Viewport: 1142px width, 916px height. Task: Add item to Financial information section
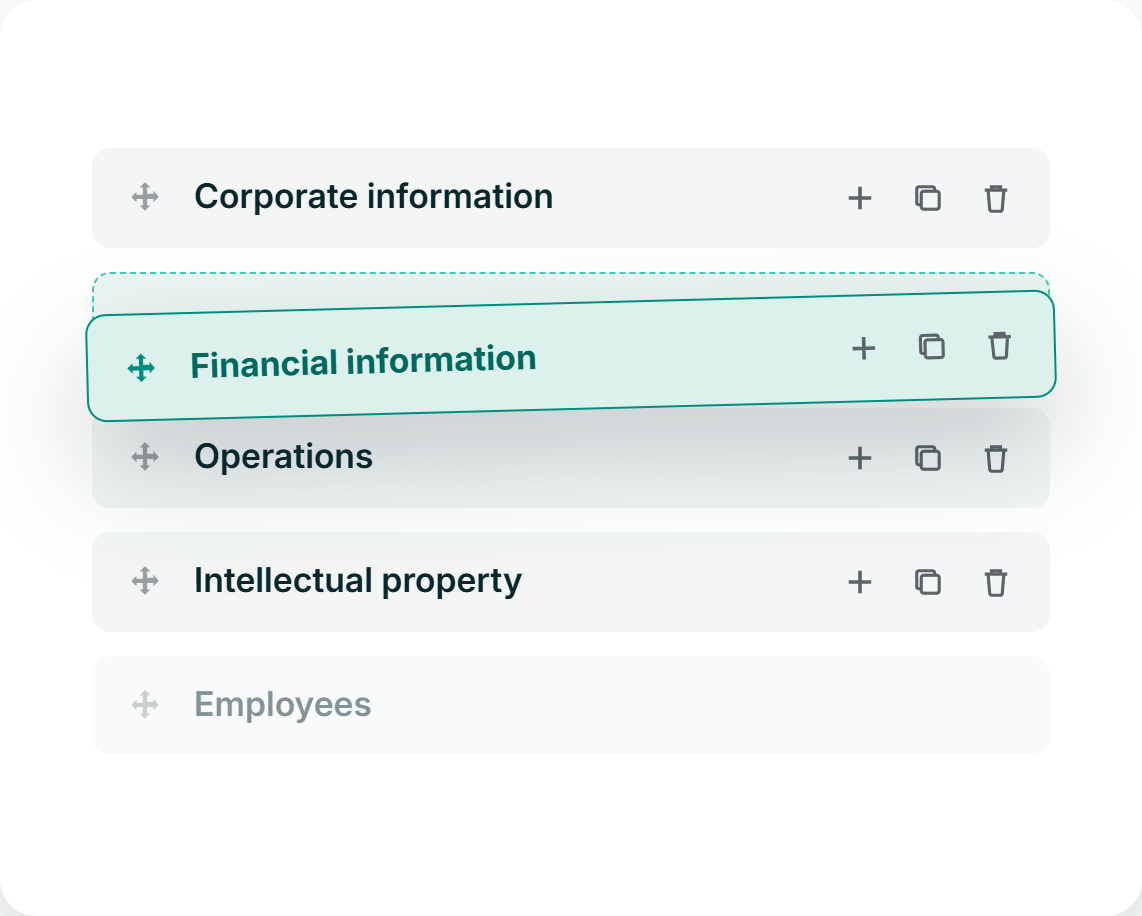point(864,348)
